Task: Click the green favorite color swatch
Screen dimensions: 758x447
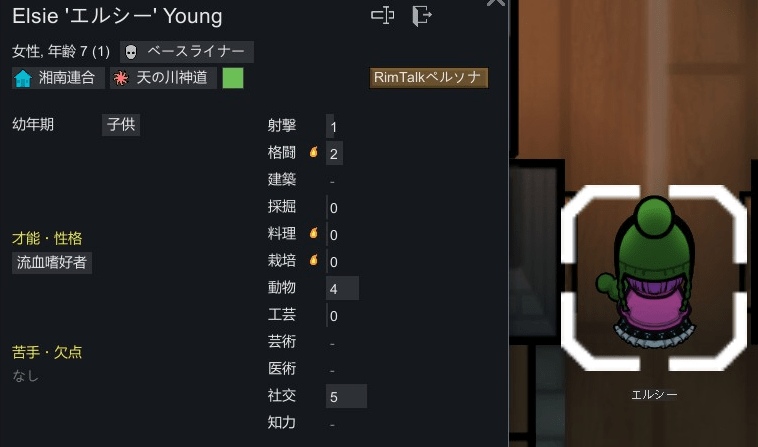Action: click(x=233, y=78)
